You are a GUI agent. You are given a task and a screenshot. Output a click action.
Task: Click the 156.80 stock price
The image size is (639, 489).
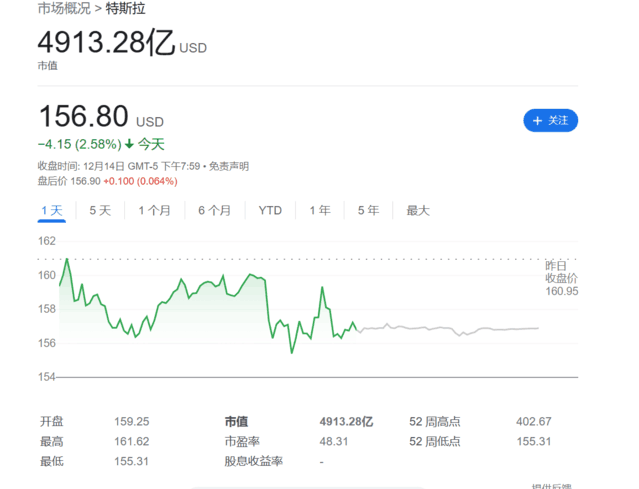click(84, 116)
